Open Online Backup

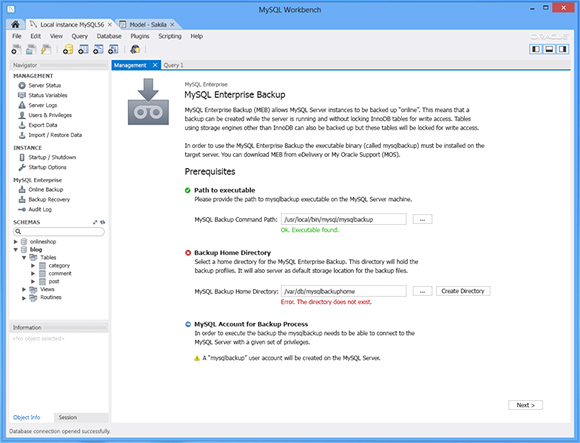(41, 190)
